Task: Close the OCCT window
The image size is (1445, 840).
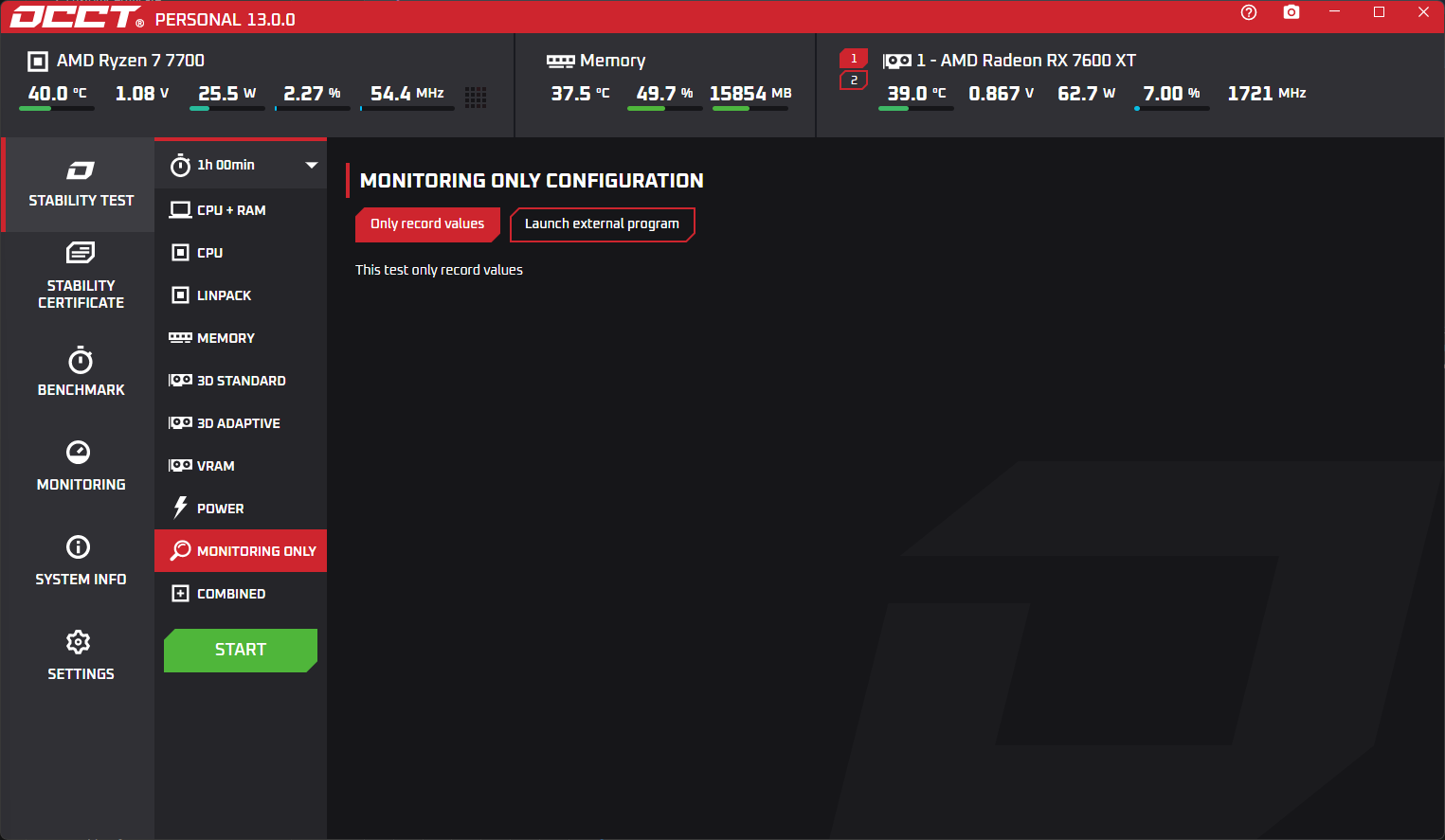Action: (x=1423, y=12)
